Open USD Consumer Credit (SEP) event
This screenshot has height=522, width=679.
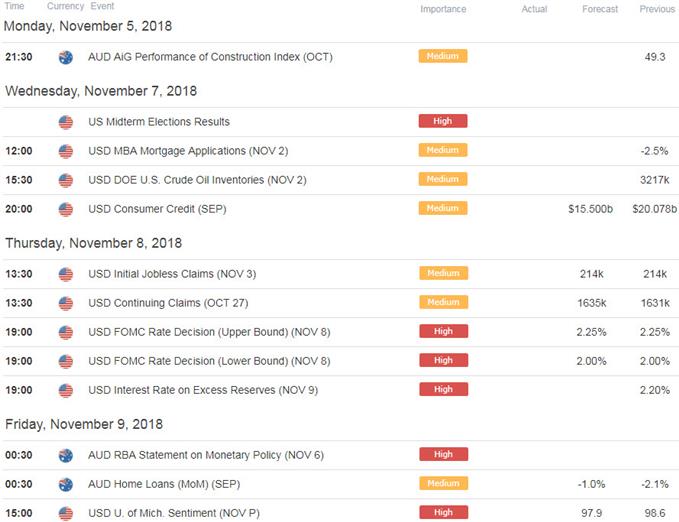pyautogui.click(x=157, y=209)
